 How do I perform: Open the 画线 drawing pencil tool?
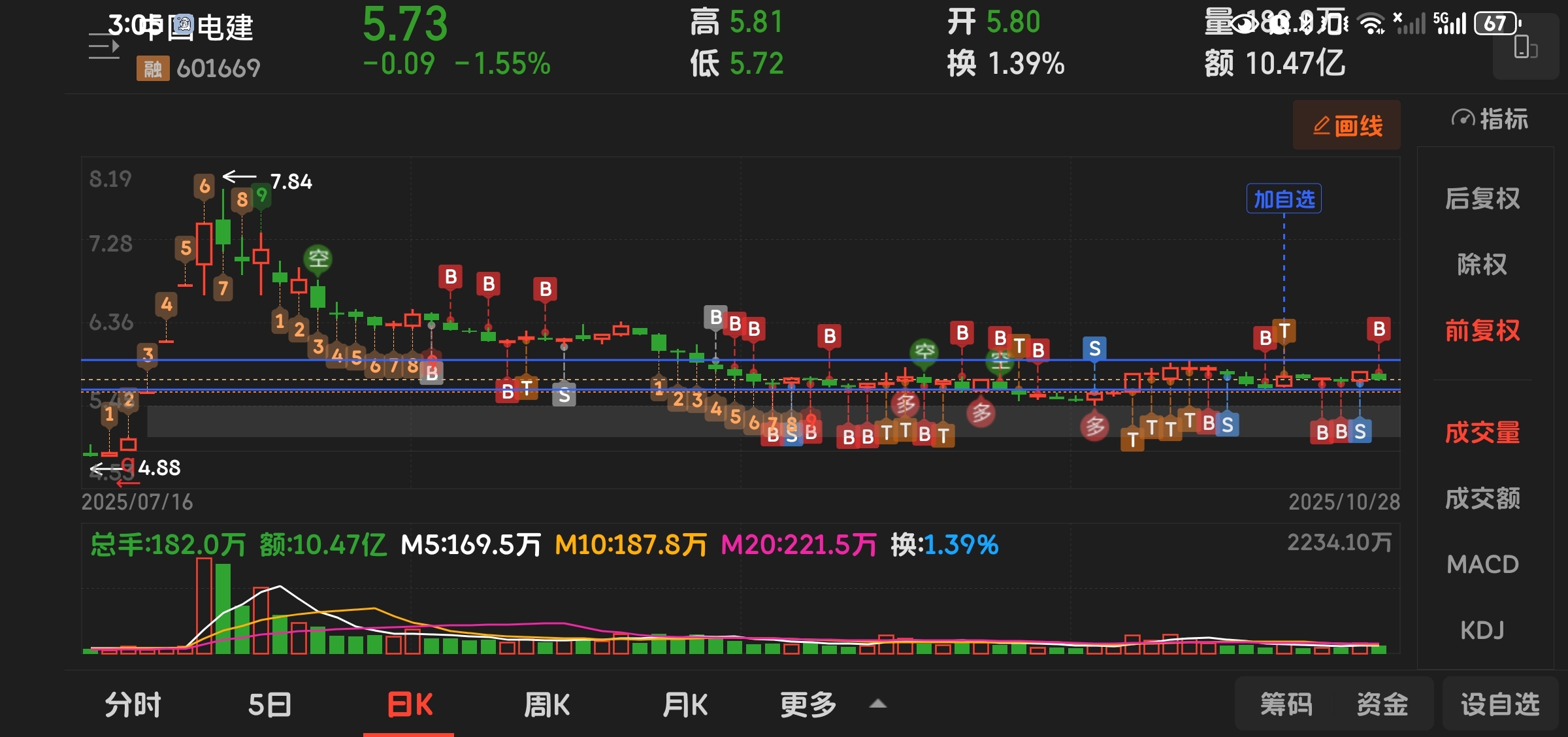point(1347,125)
